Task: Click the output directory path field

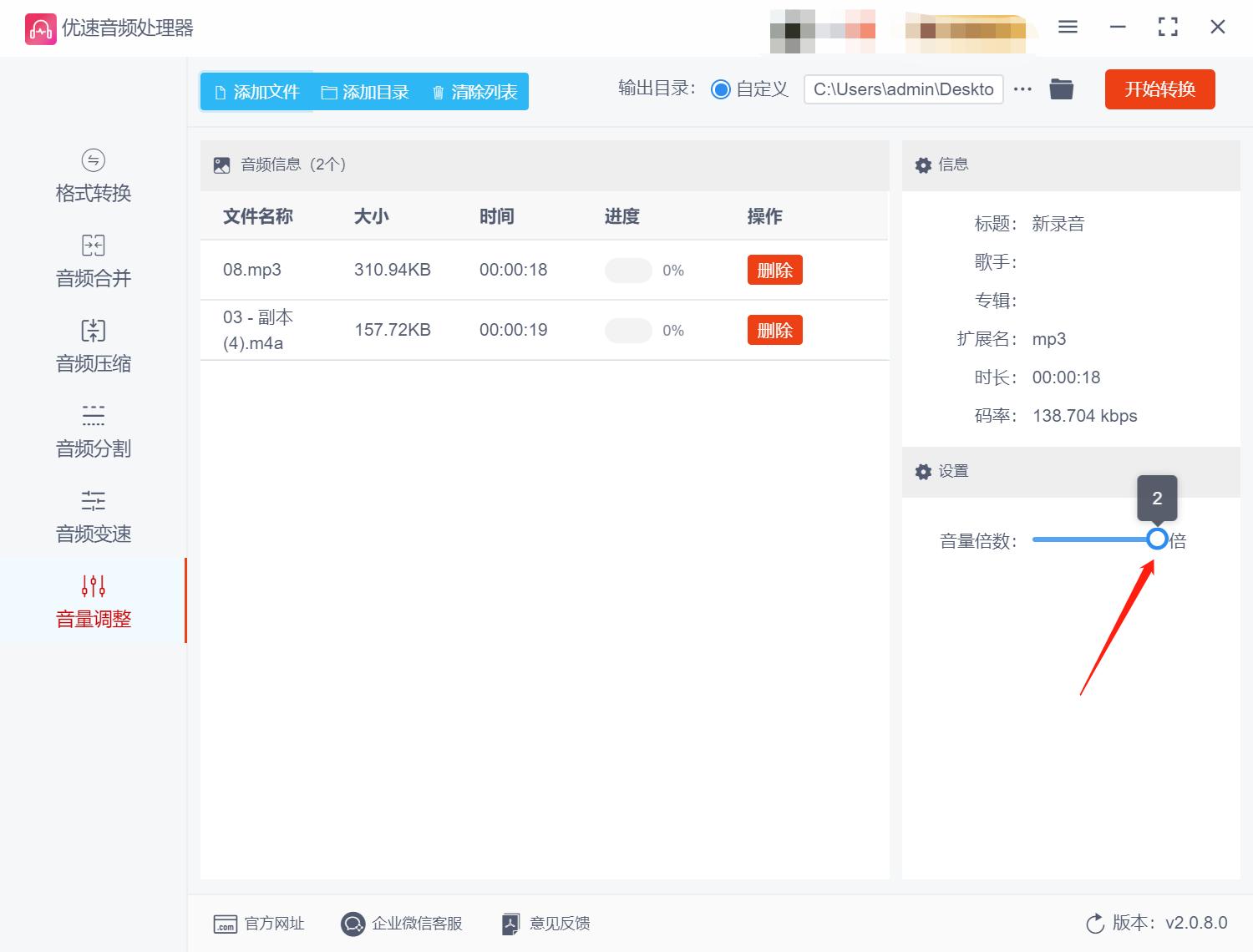Action: 903,89
